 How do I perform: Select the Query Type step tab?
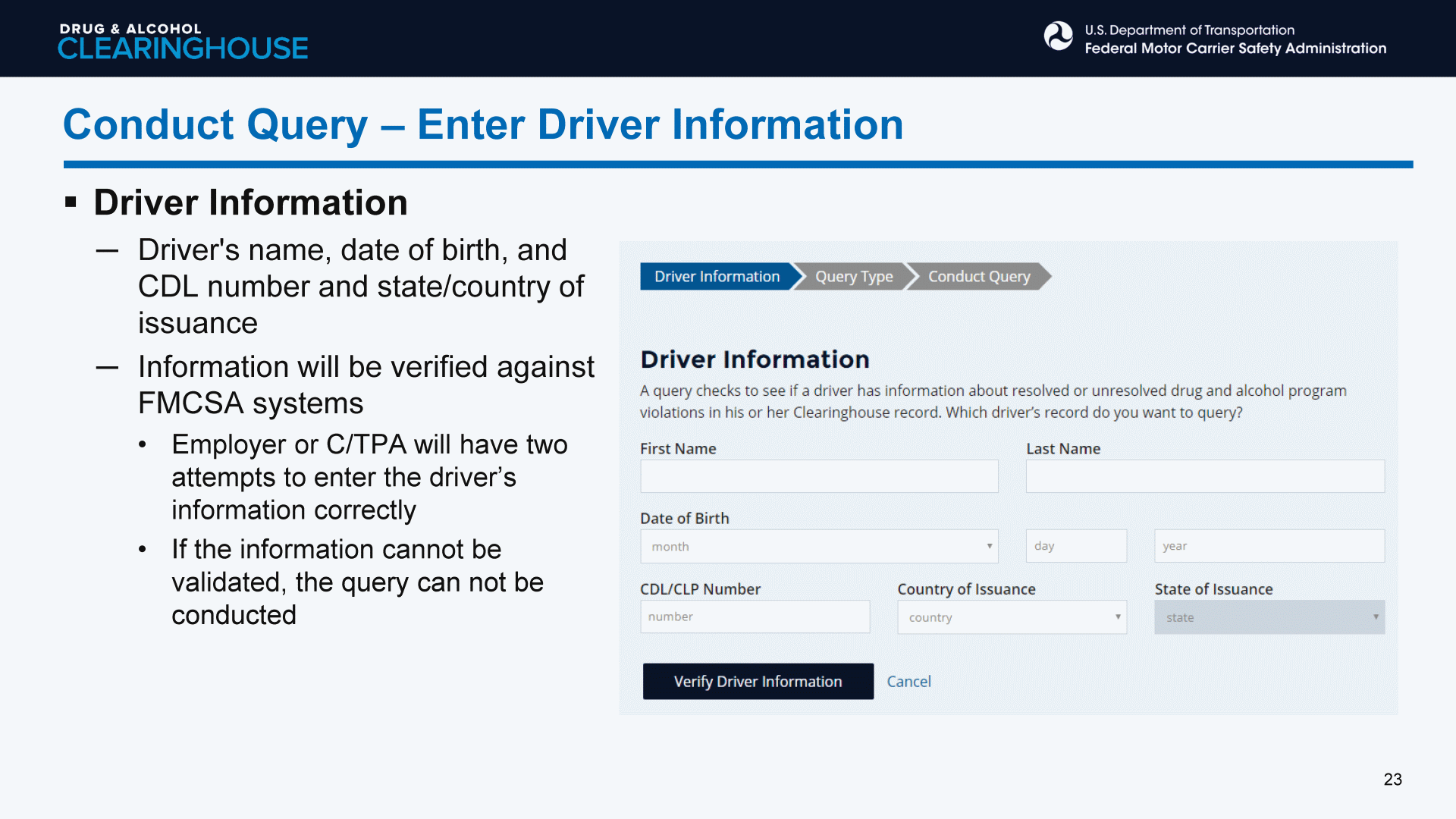coord(854,277)
